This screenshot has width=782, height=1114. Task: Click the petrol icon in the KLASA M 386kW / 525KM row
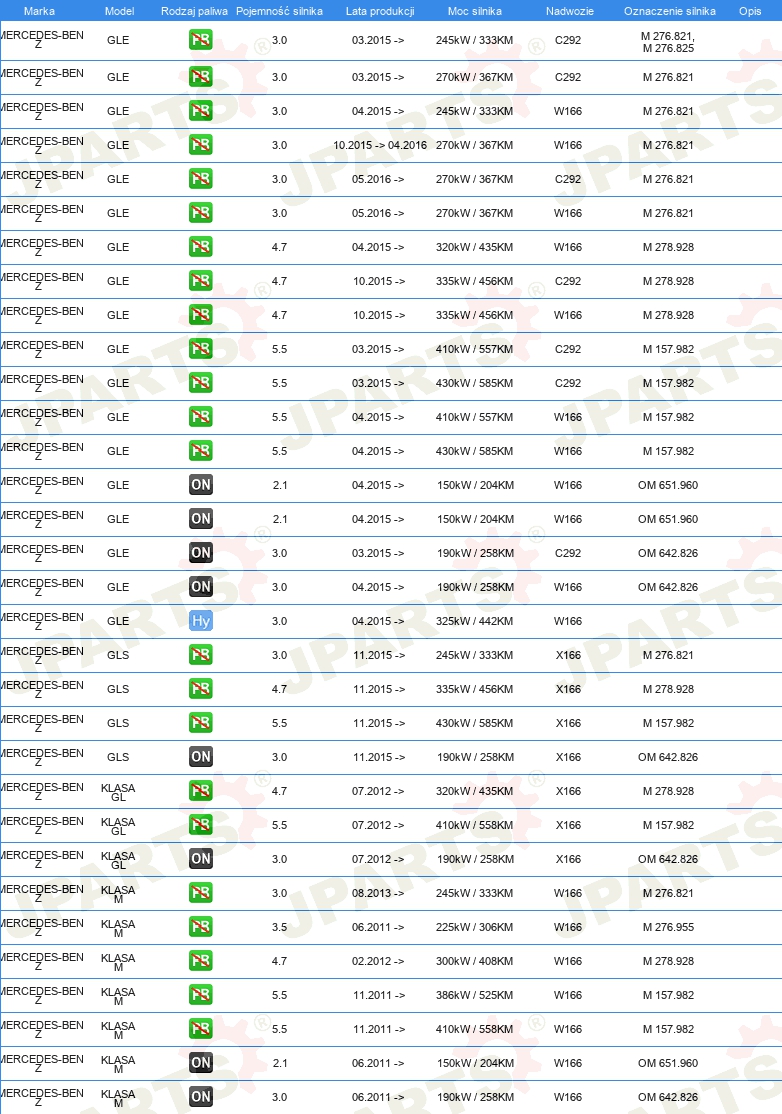[201, 995]
